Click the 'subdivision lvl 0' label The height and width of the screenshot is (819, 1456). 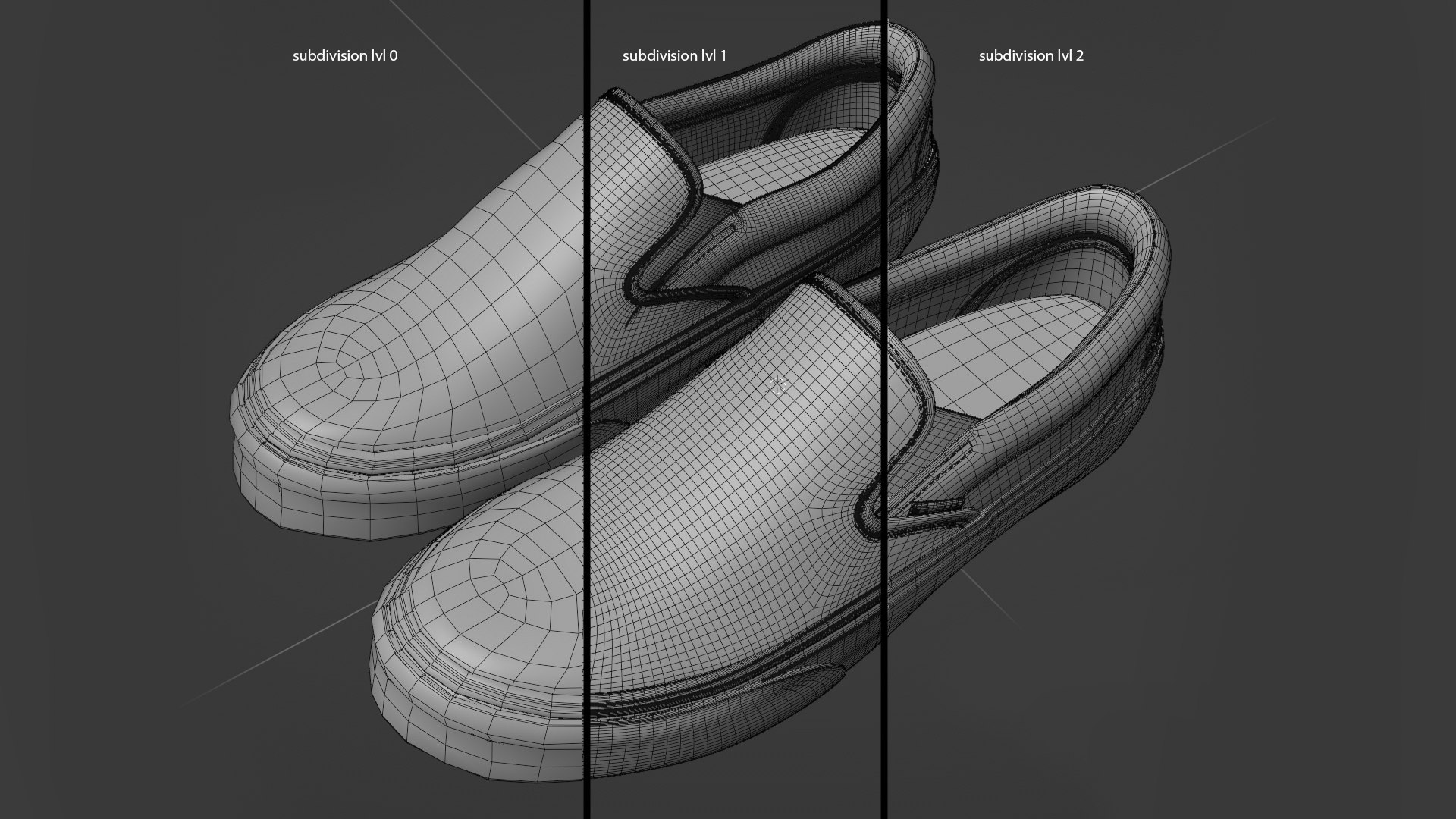pos(345,55)
